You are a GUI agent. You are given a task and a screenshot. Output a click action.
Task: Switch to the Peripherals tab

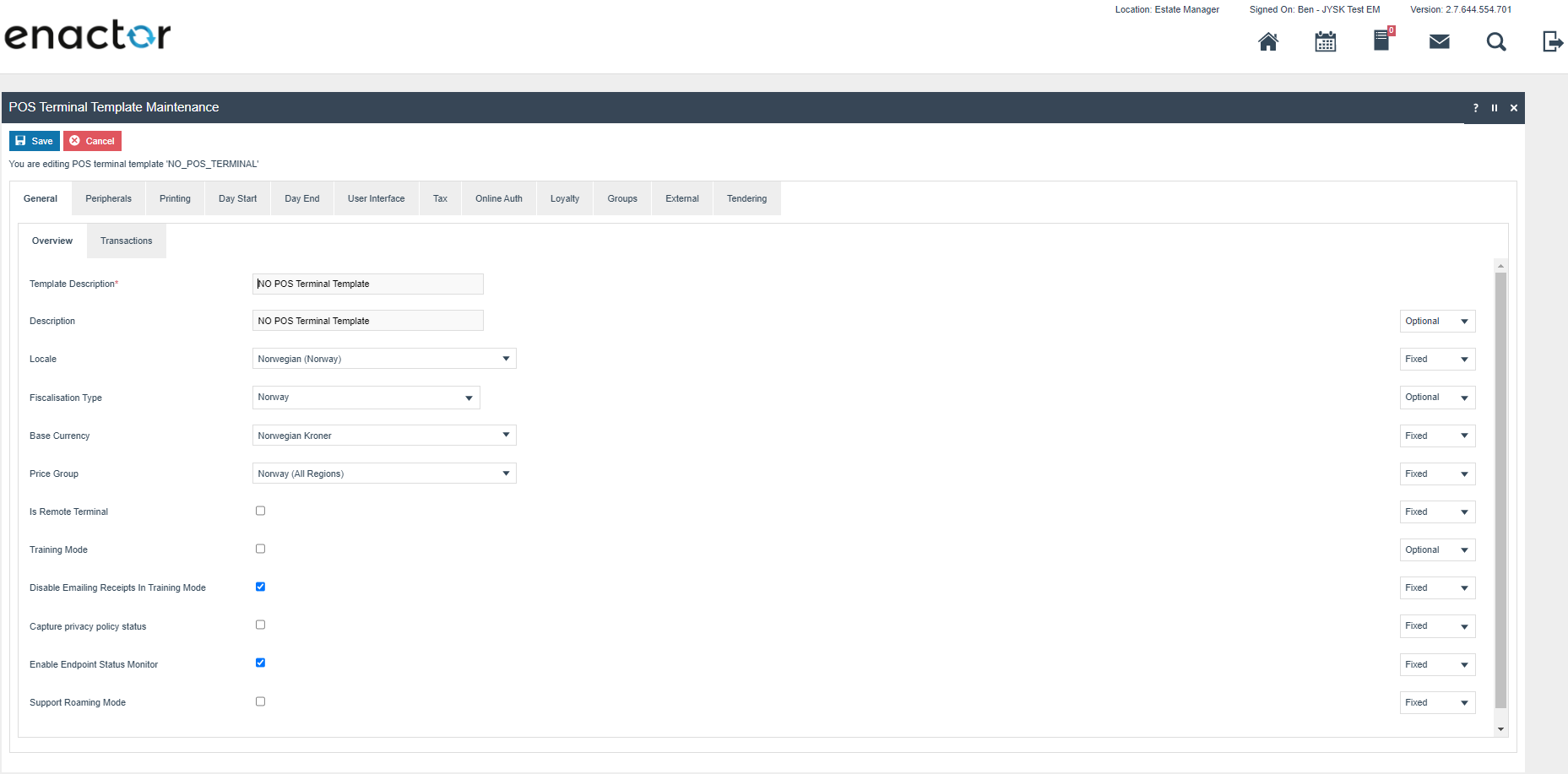(108, 198)
